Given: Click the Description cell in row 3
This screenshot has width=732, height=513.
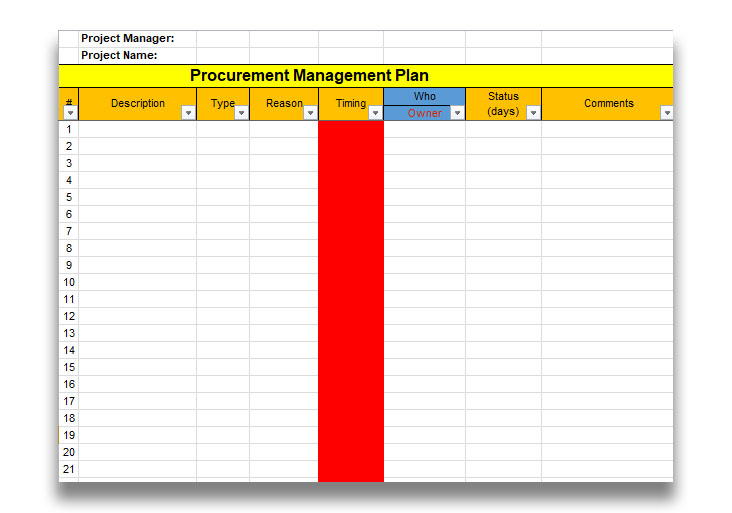Looking at the screenshot, I should pos(137,163).
